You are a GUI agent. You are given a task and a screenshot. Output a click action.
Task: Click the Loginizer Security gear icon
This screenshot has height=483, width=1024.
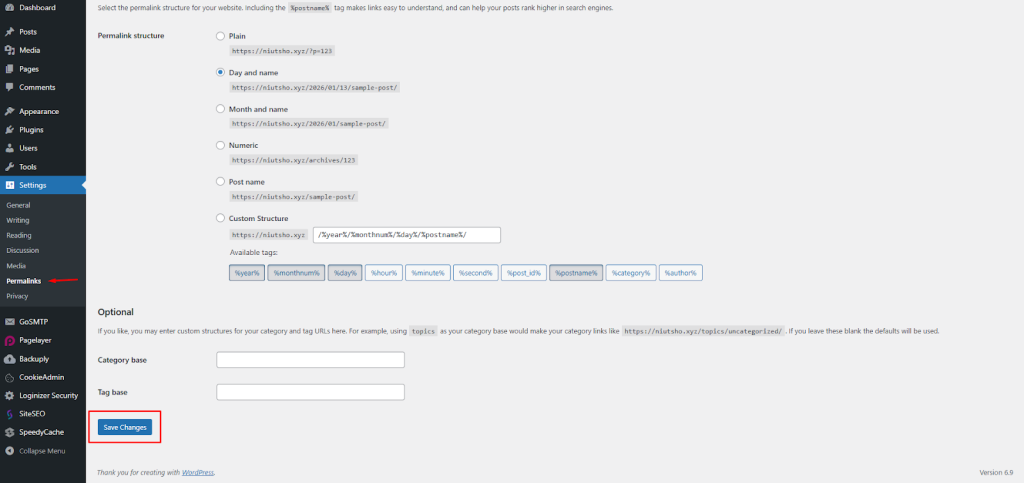click(9, 395)
